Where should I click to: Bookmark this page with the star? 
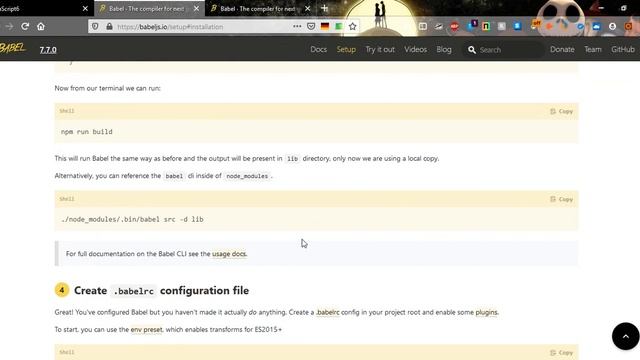click(x=353, y=27)
